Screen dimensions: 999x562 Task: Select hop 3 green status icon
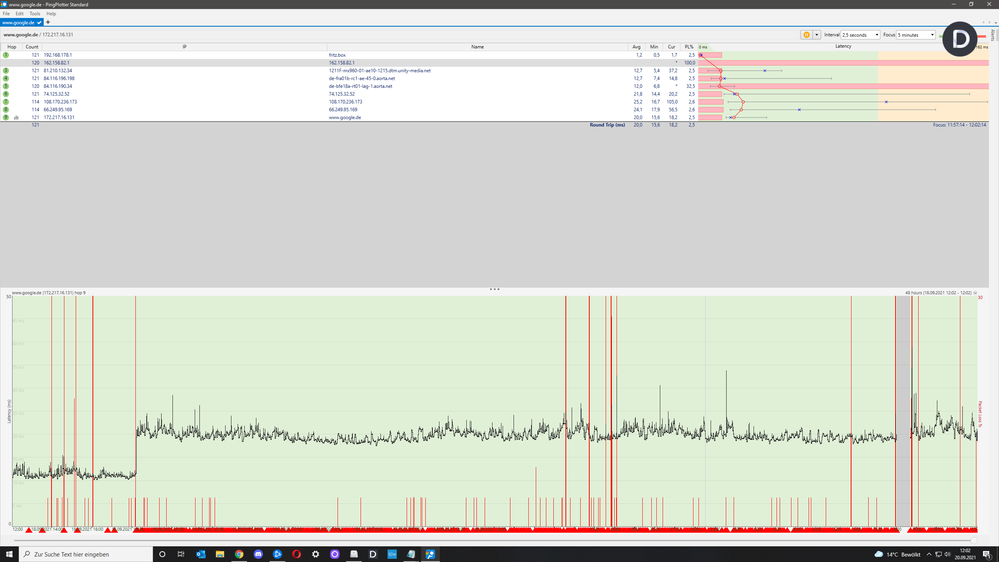[6, 71]
